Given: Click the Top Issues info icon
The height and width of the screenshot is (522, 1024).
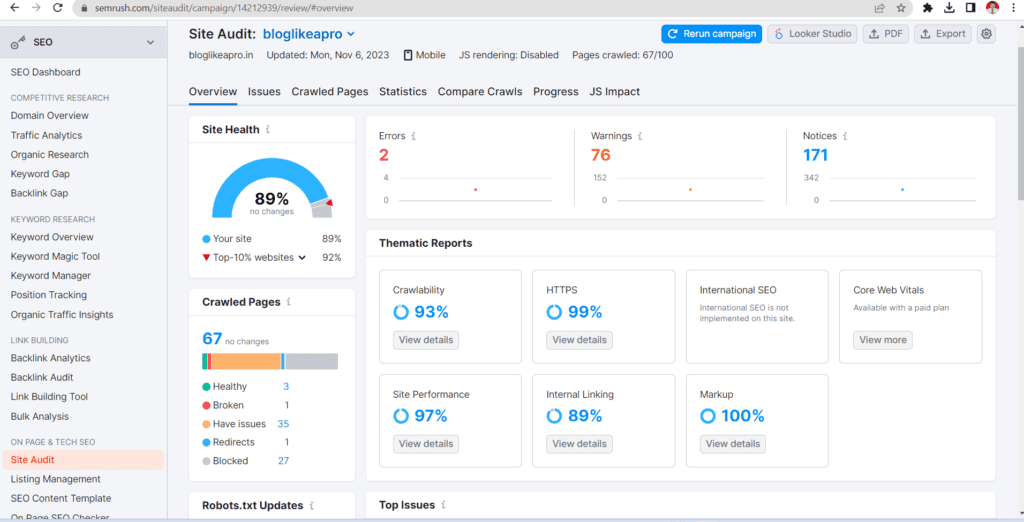Looking at the screenshot, I should point(443,505).
